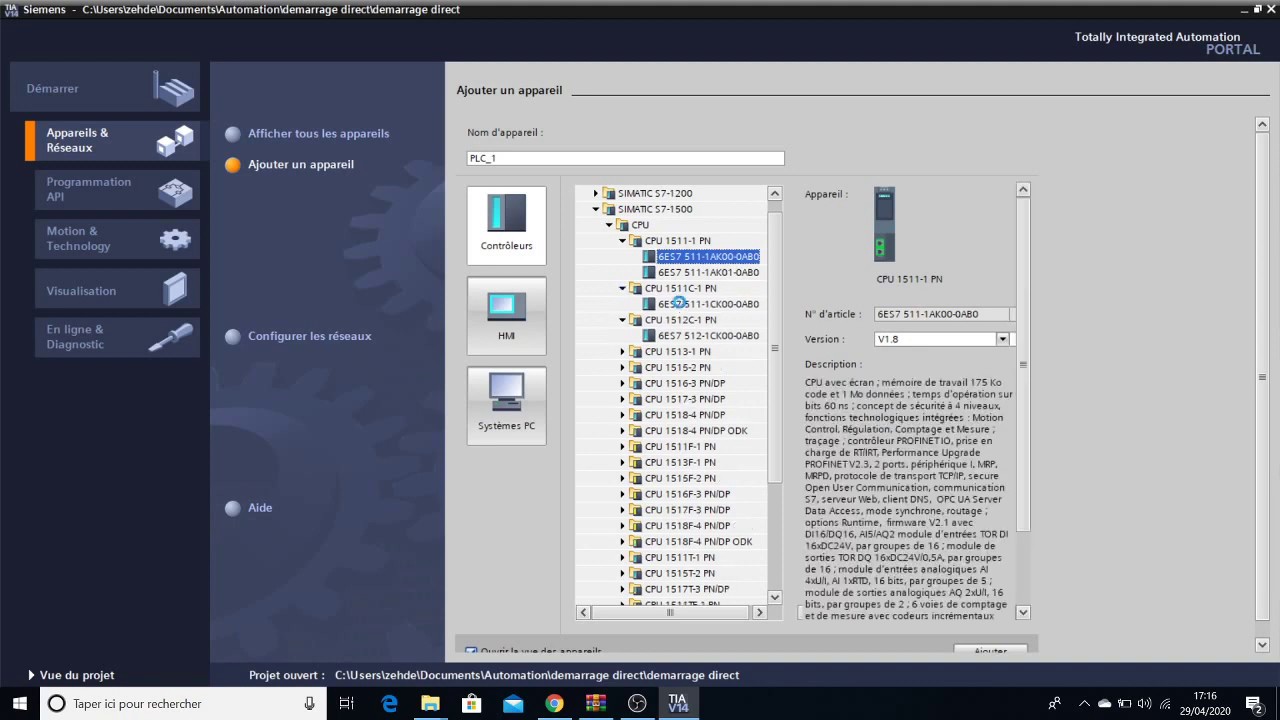Click device tree scroll-down arrow
The height and width of the screenshot is (720, 1280).
coord(775,596)
